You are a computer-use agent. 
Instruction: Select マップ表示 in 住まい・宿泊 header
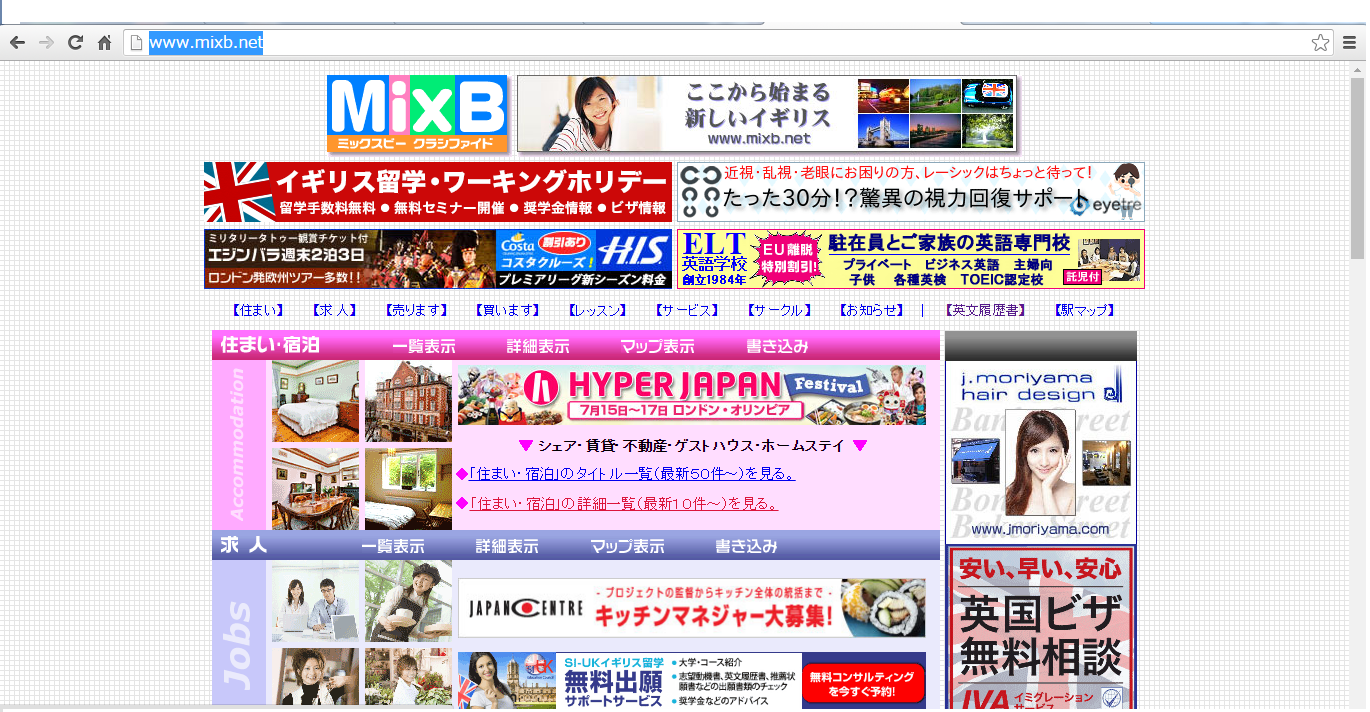657,346
